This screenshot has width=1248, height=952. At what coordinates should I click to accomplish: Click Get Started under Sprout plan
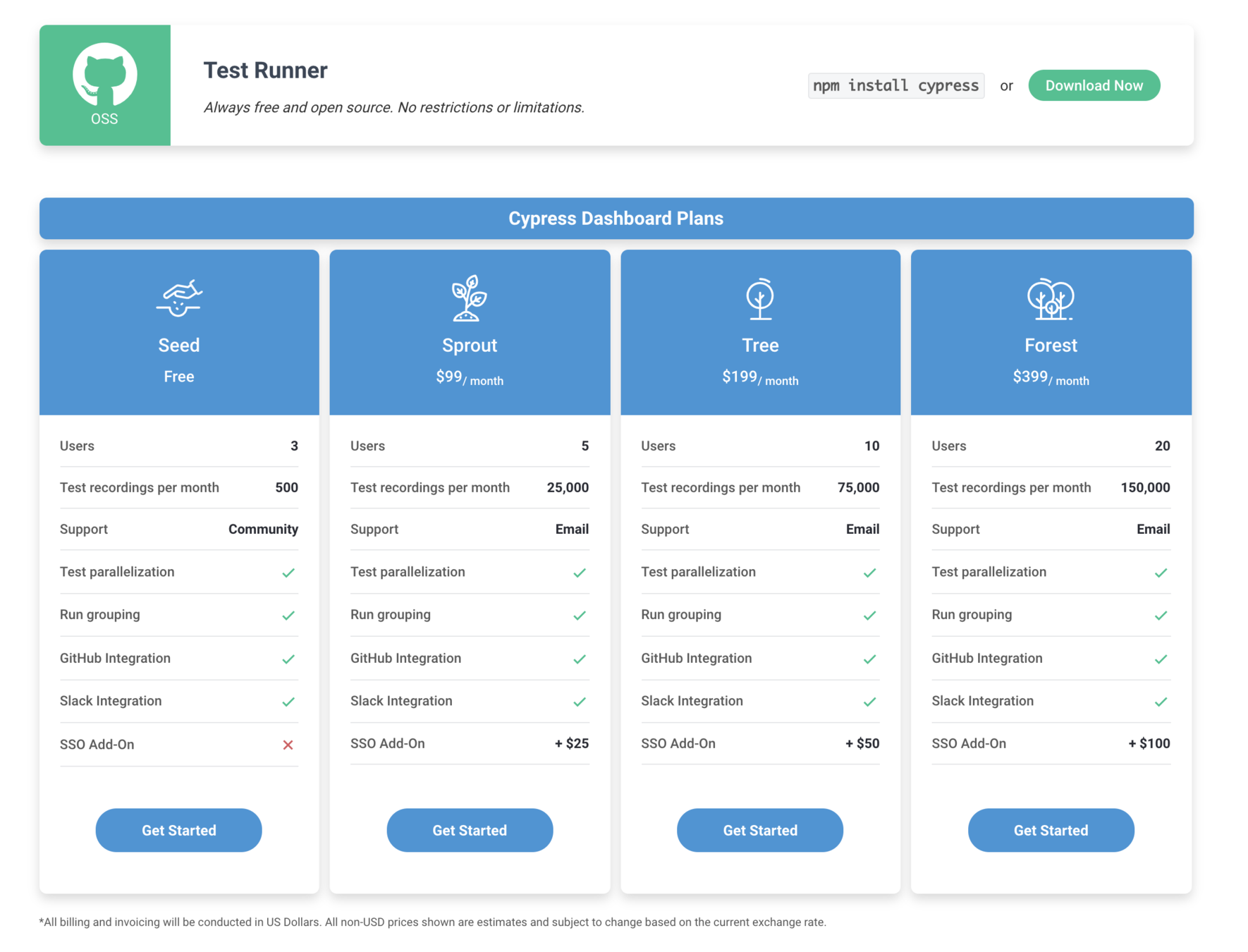pos(470,830)
